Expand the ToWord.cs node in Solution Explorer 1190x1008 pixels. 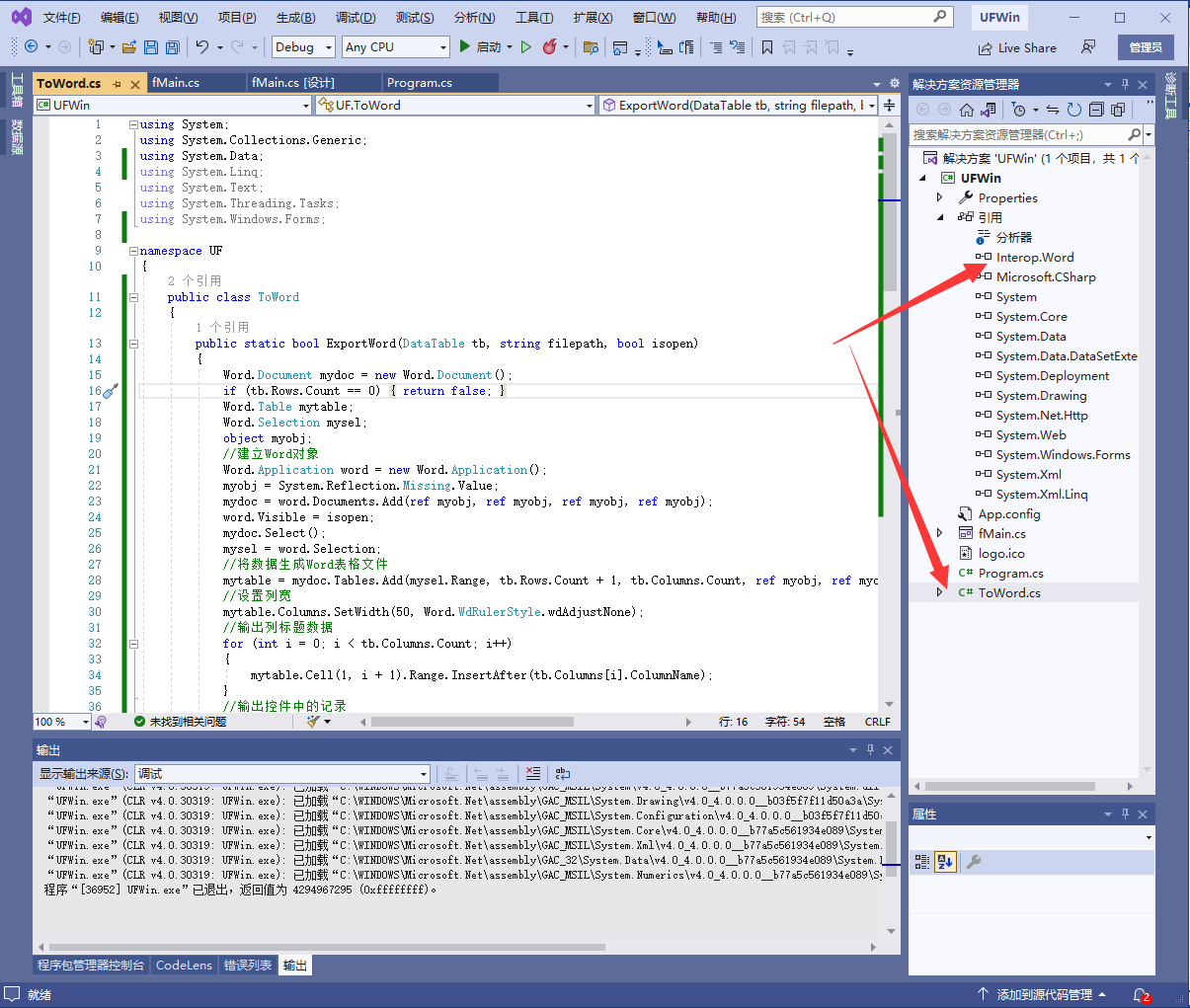pos(939,592)
